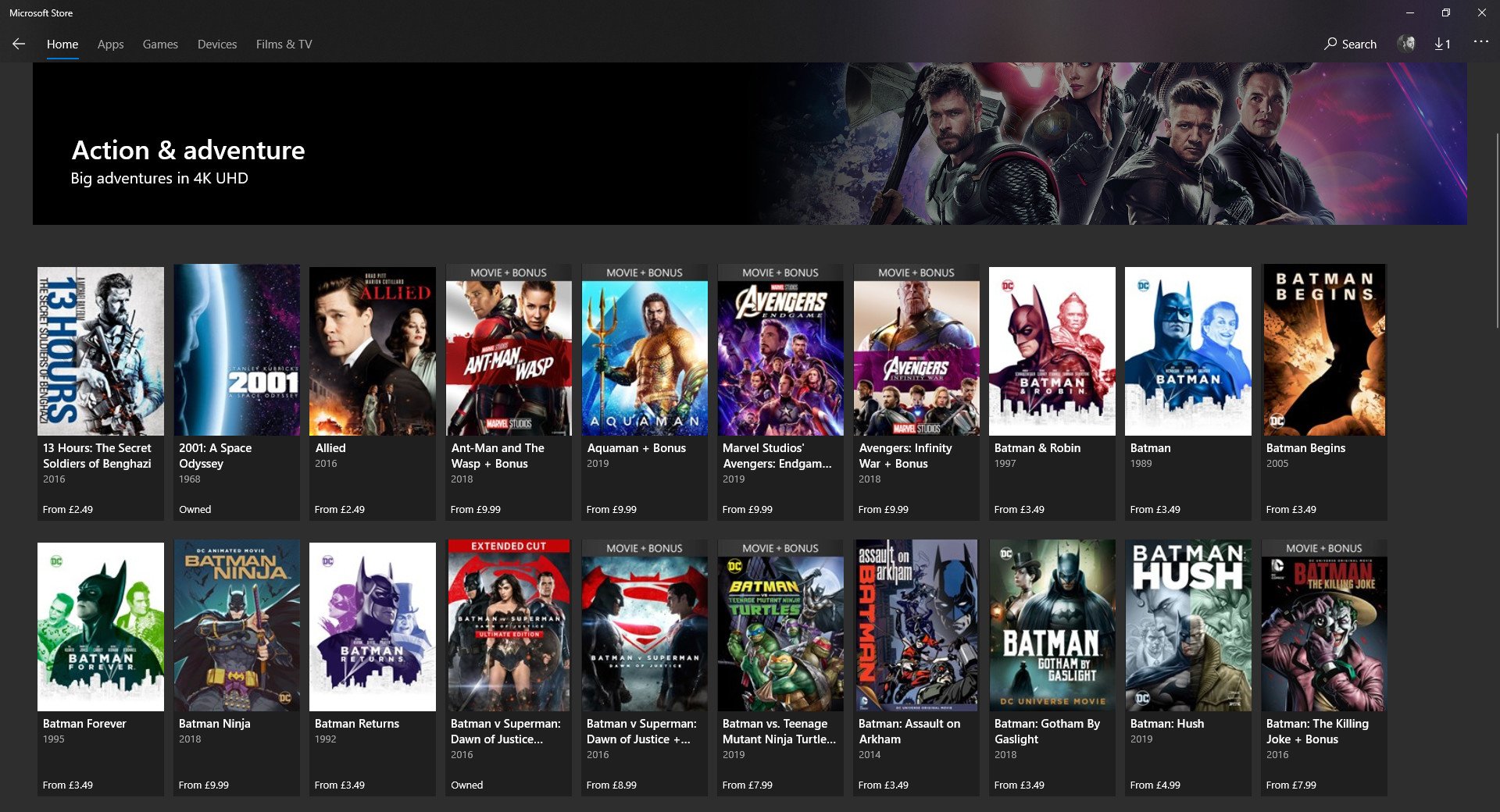Screen dimensions: 1500x812
Task: Open the 2001: A Space Odyssey poster
Action: point(237,351)
